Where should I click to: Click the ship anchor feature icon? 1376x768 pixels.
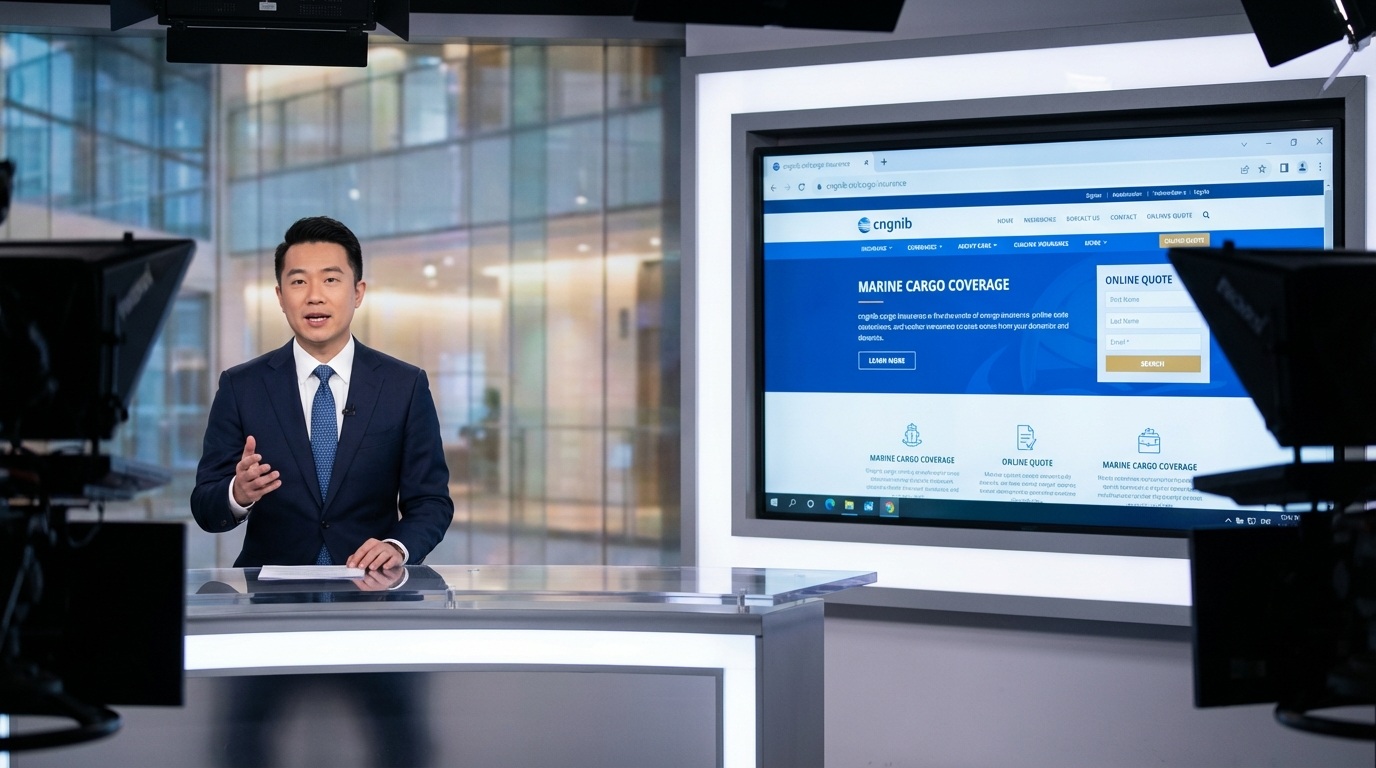(x=911, y=434)
